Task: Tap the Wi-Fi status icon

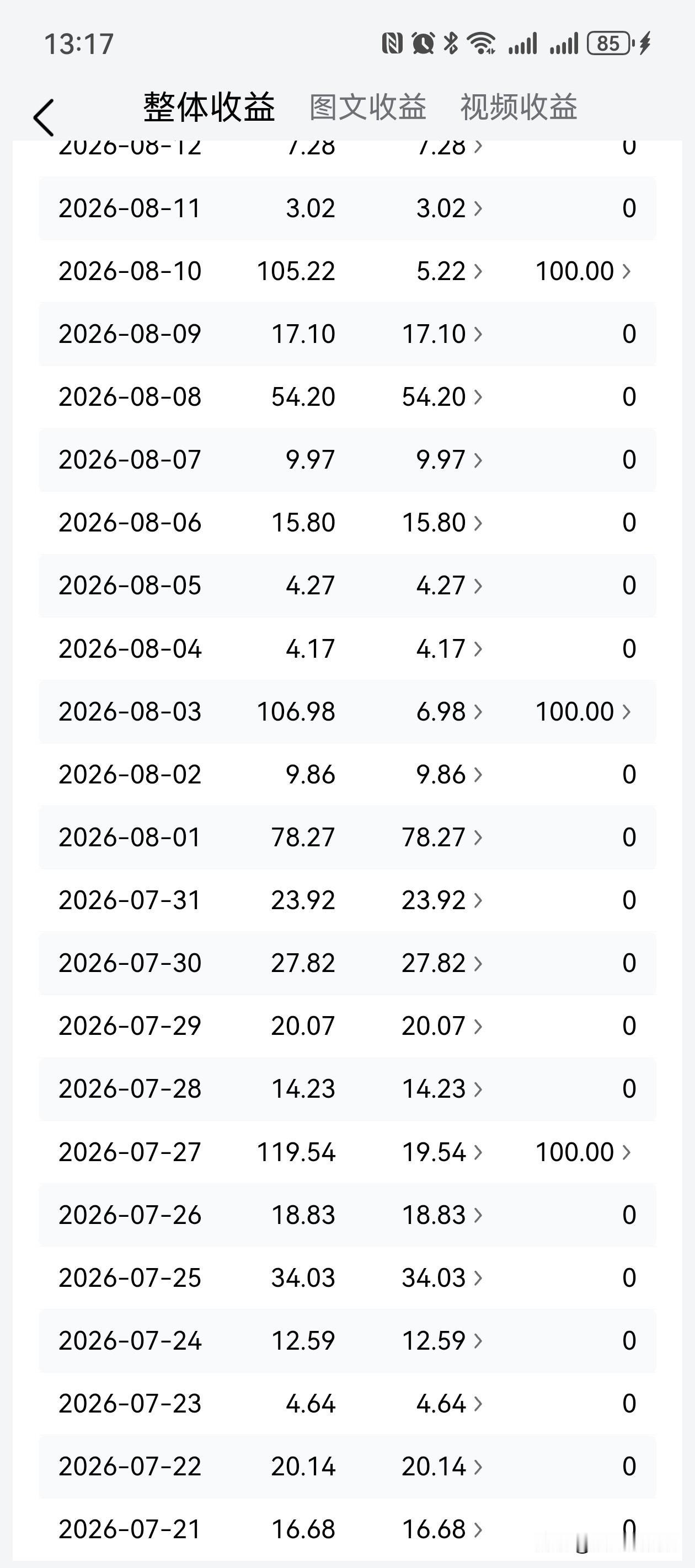Action: tap(481, 43)
